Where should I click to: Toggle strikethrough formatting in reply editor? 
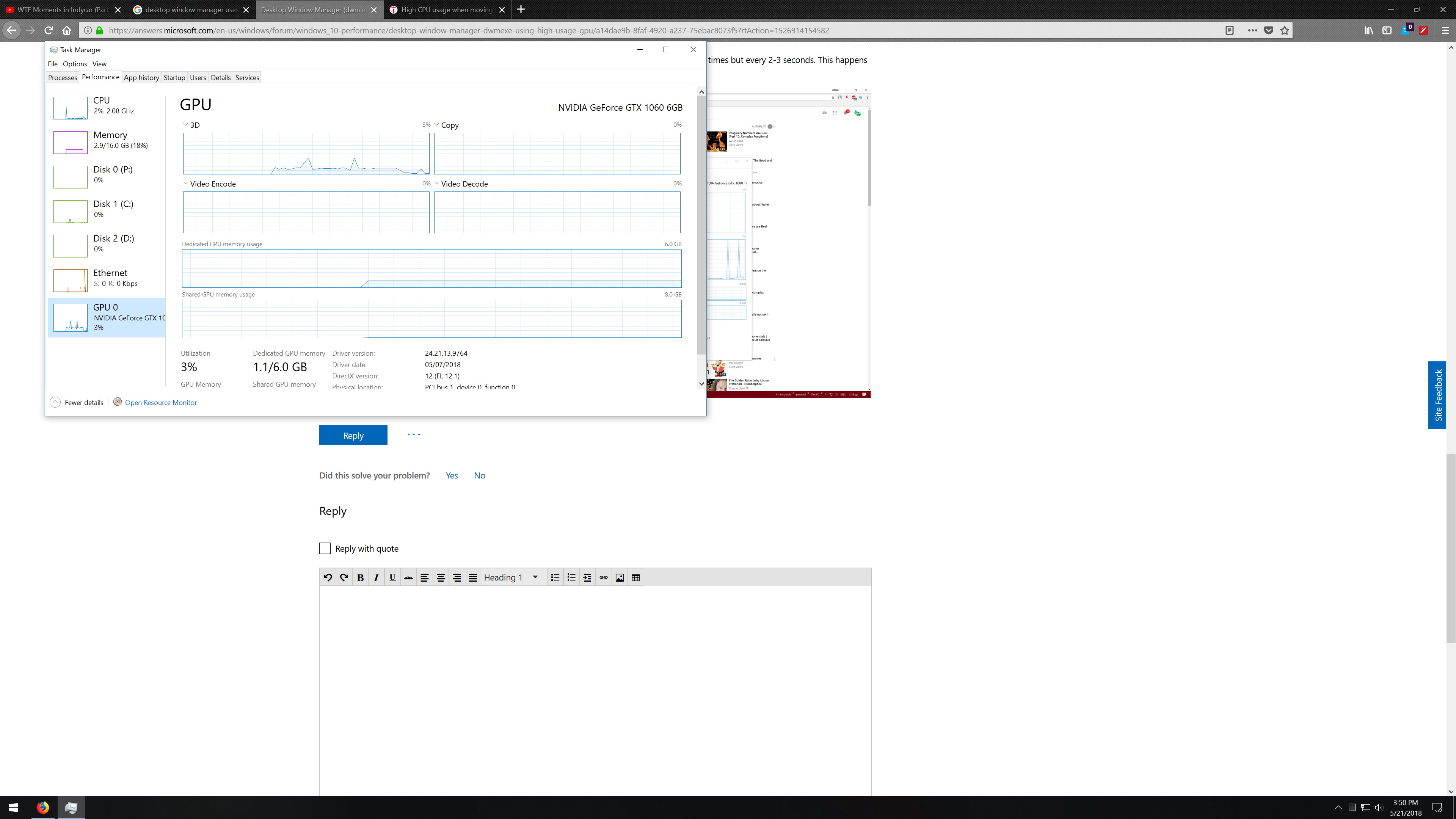coord(408,577)
